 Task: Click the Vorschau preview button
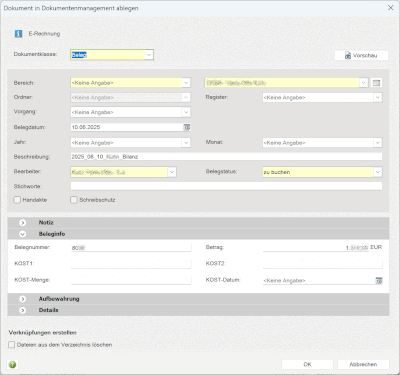coord(361,55)
